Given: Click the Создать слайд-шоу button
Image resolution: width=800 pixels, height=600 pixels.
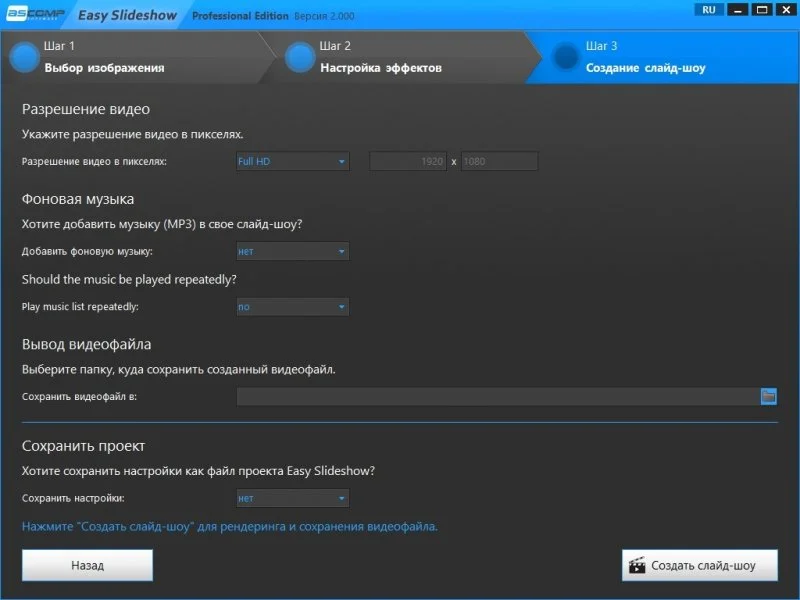Looking at the screenshot, I should point(700,565).
